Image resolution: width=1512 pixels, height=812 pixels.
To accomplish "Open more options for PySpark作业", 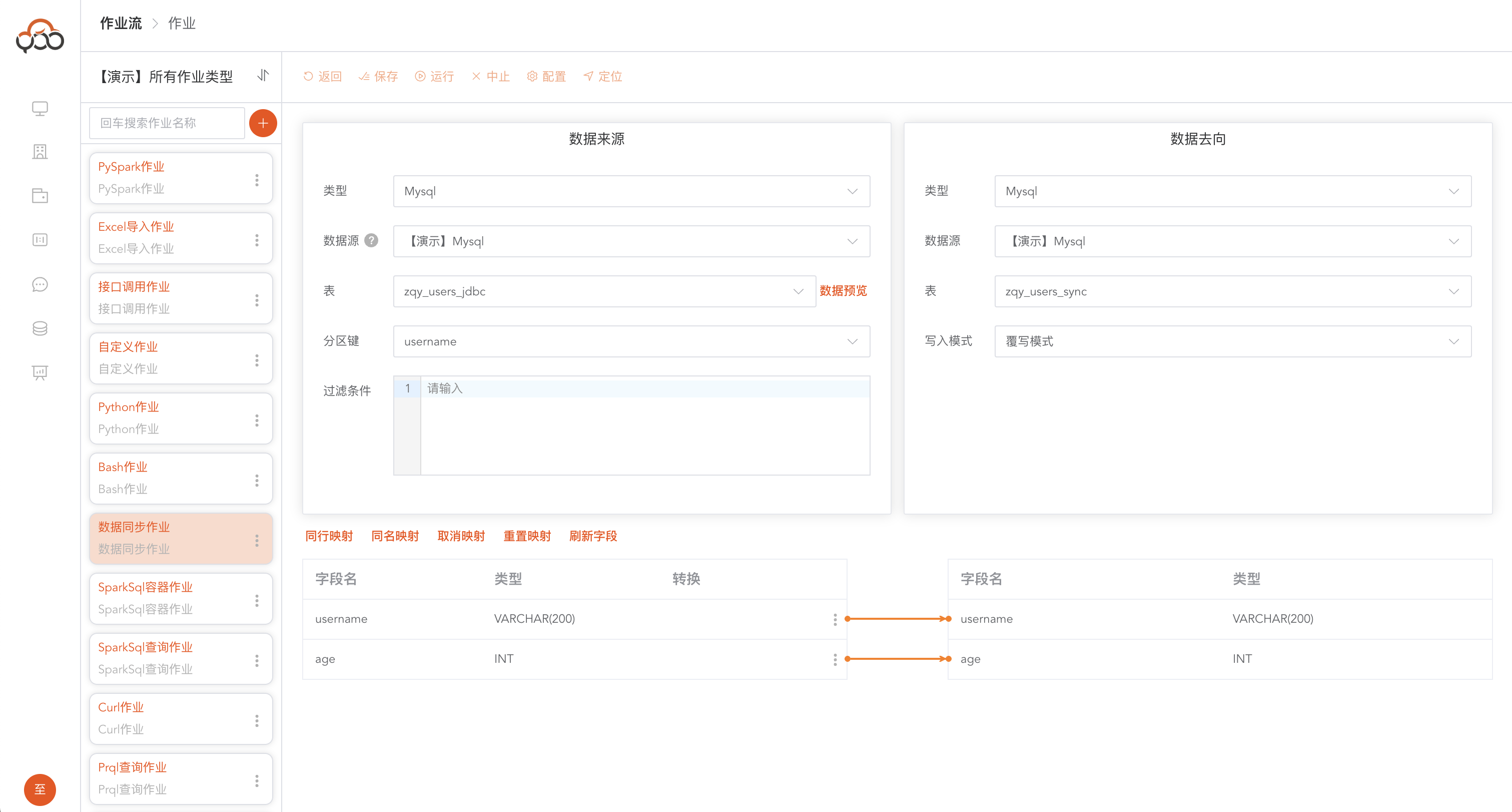I will click(257, 180).
